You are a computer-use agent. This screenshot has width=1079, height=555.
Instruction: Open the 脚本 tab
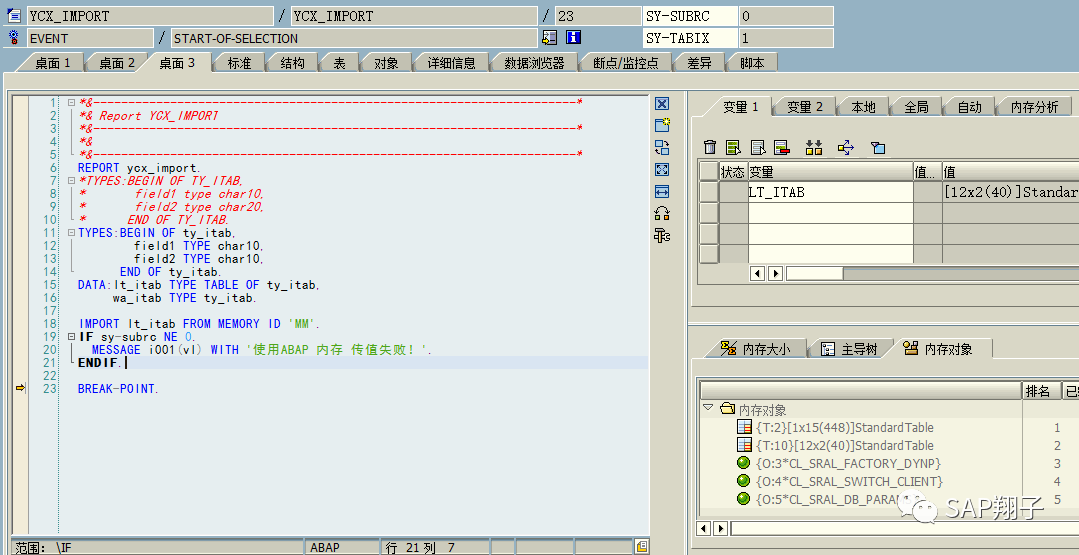[x=752, y=63]
